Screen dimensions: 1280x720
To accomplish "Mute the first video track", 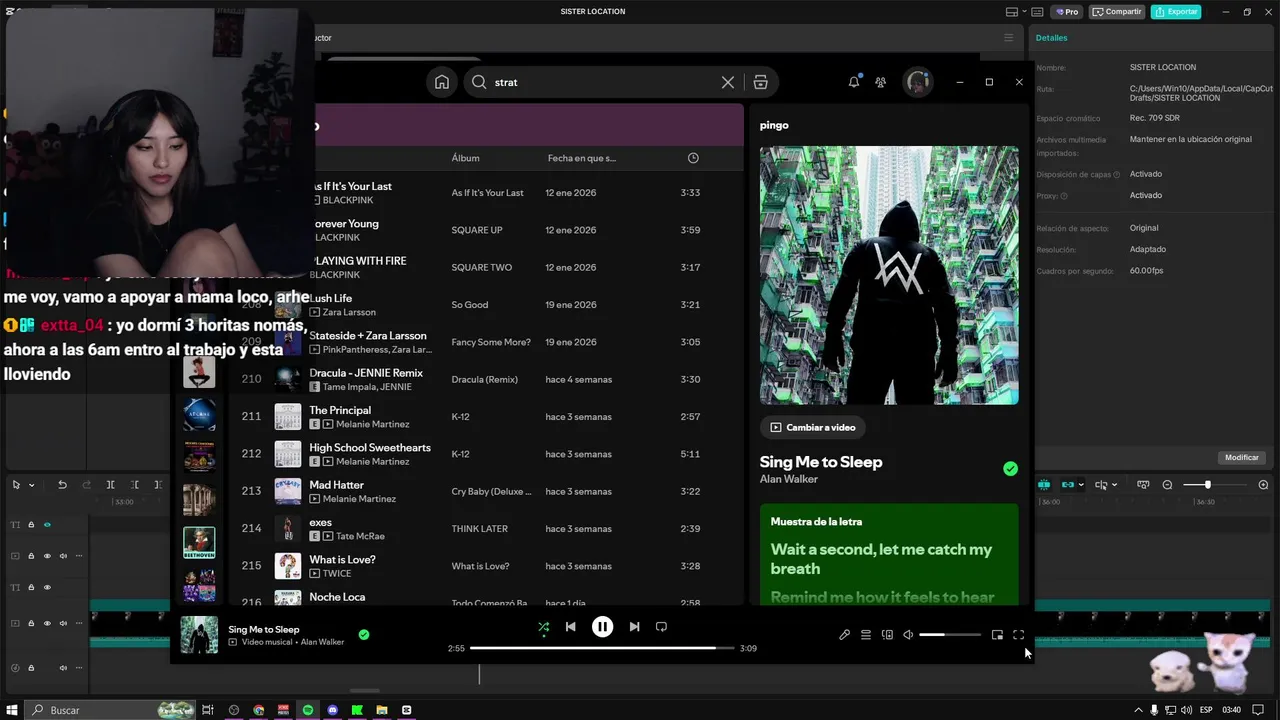I will point(63,556).
